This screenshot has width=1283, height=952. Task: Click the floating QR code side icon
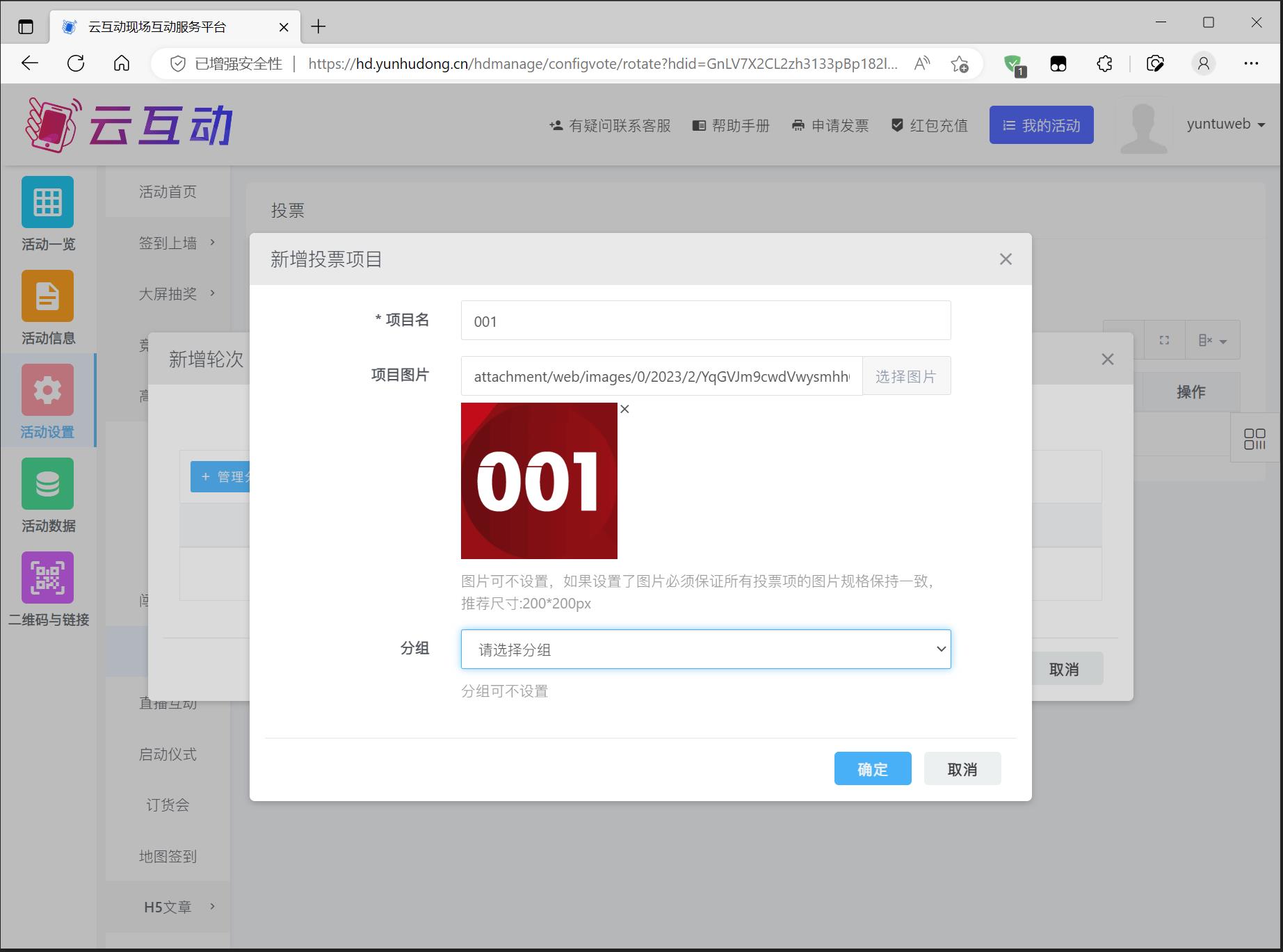1254,439
